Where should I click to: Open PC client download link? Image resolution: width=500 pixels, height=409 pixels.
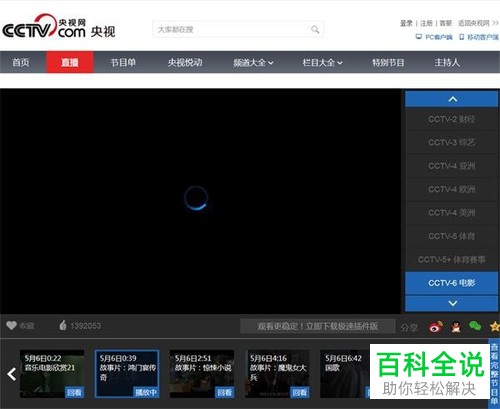[434, 37]
